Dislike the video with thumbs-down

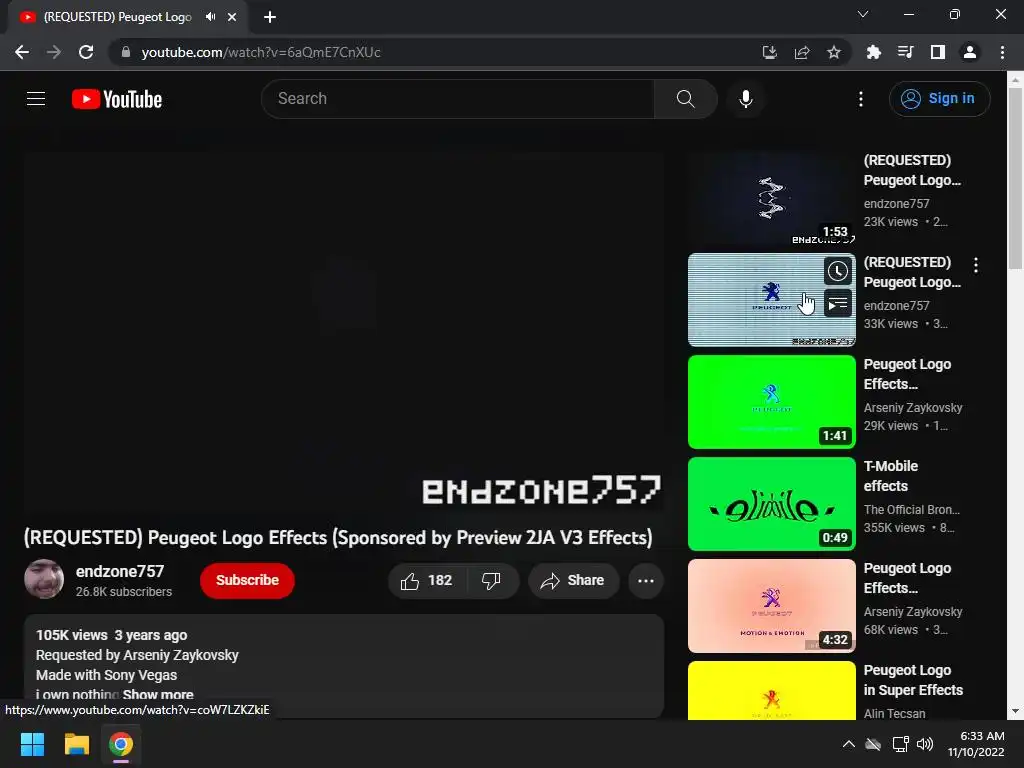[492, 581]
